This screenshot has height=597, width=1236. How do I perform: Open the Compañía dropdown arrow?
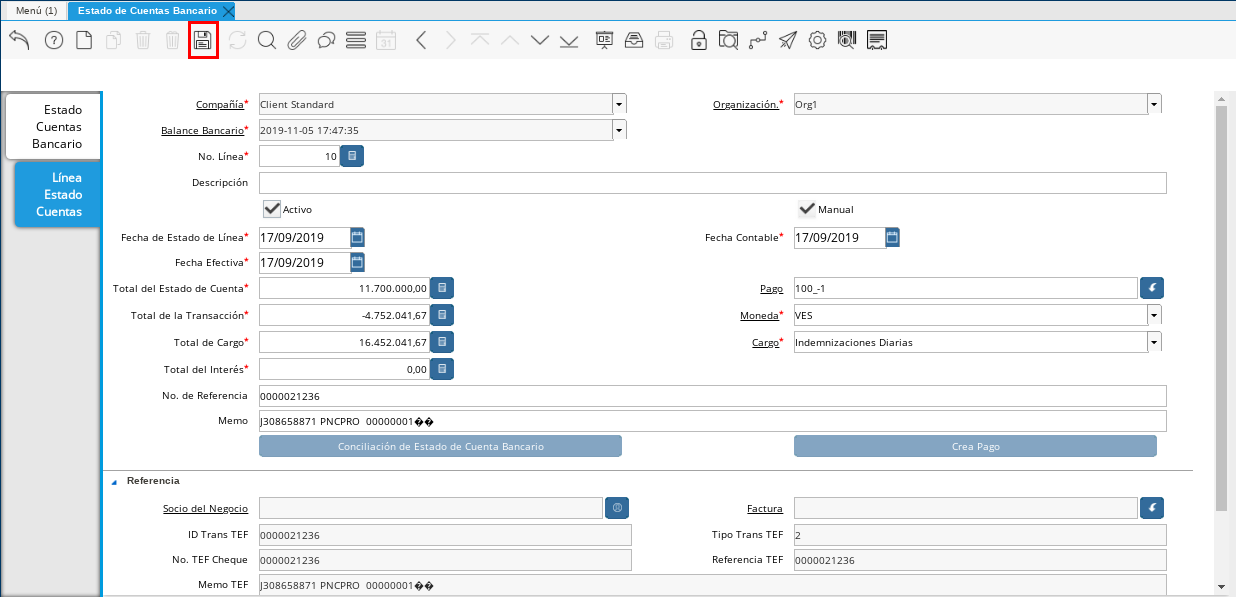[619, 104]
